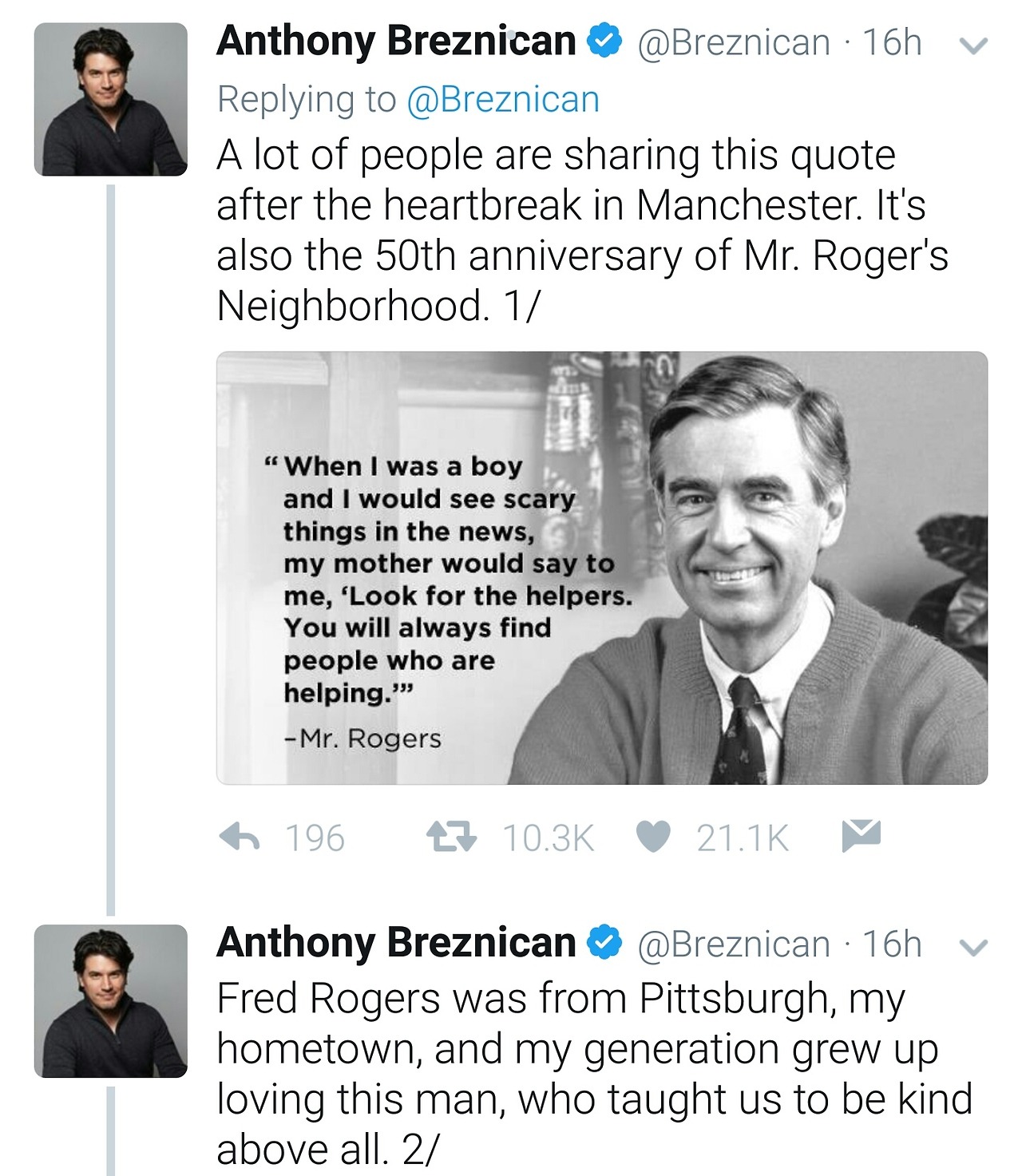Click Anthony Breznican name on second tweet
1022x1176 pixels.
[x=396, y=943]
